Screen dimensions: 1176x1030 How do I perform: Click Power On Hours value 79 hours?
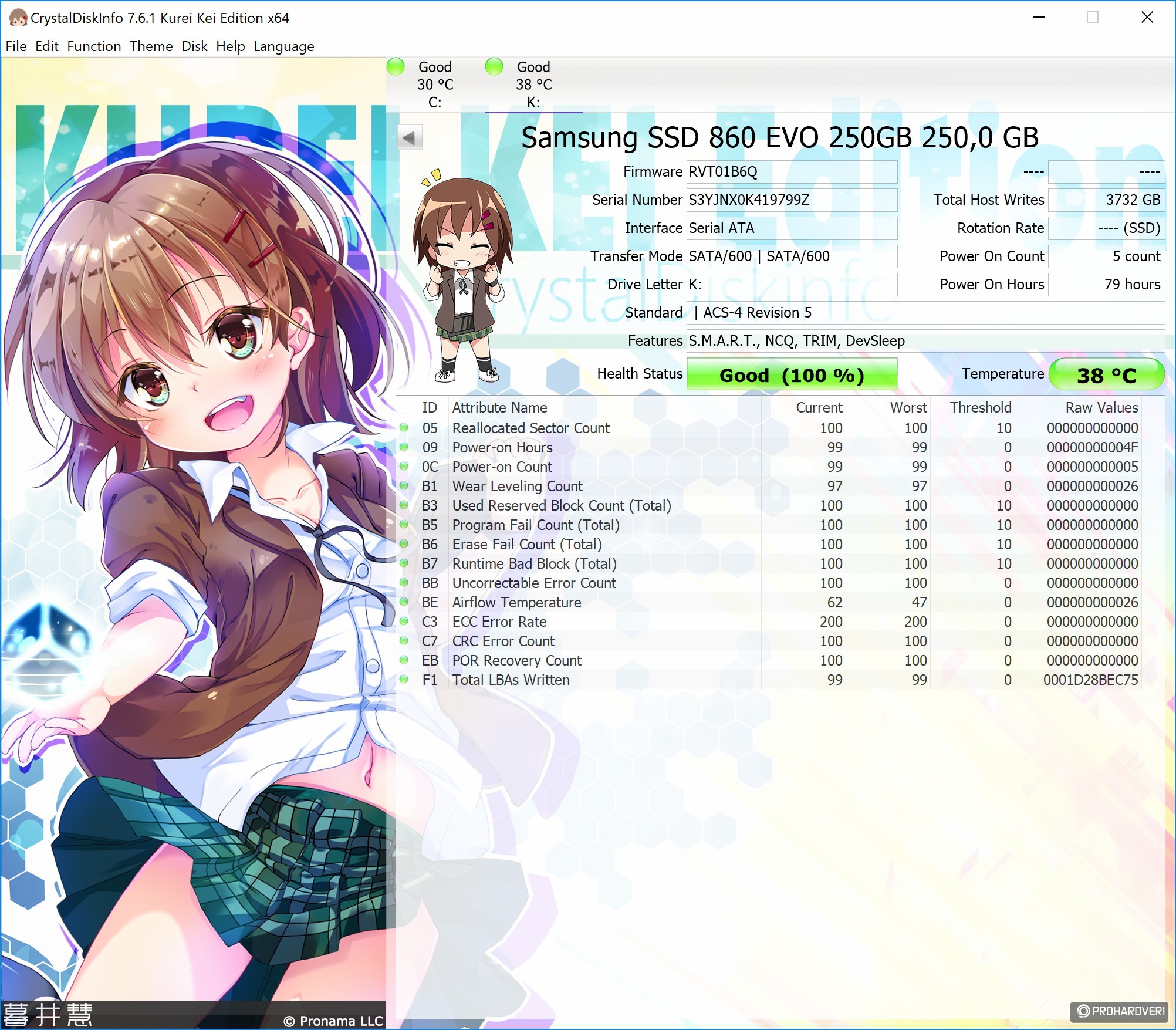pyautogui.click(x=1106, y=285)
